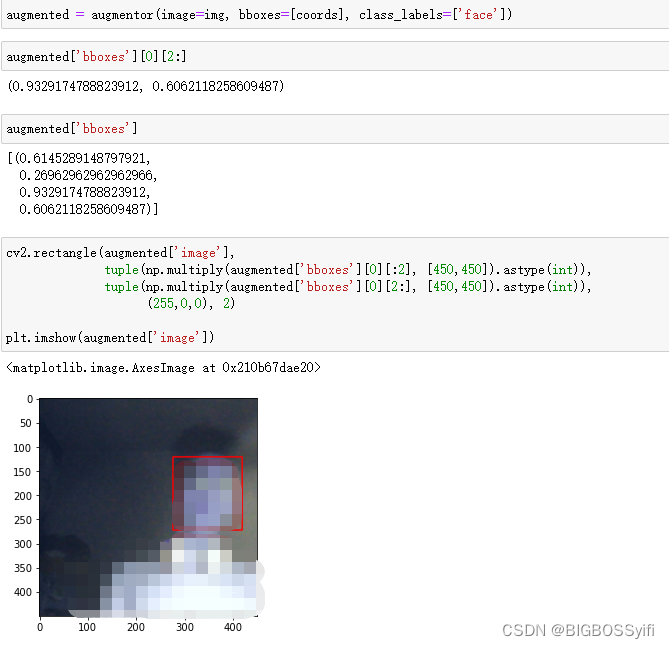Click the cv2.rectangle code line

click(x=120, y=253)
